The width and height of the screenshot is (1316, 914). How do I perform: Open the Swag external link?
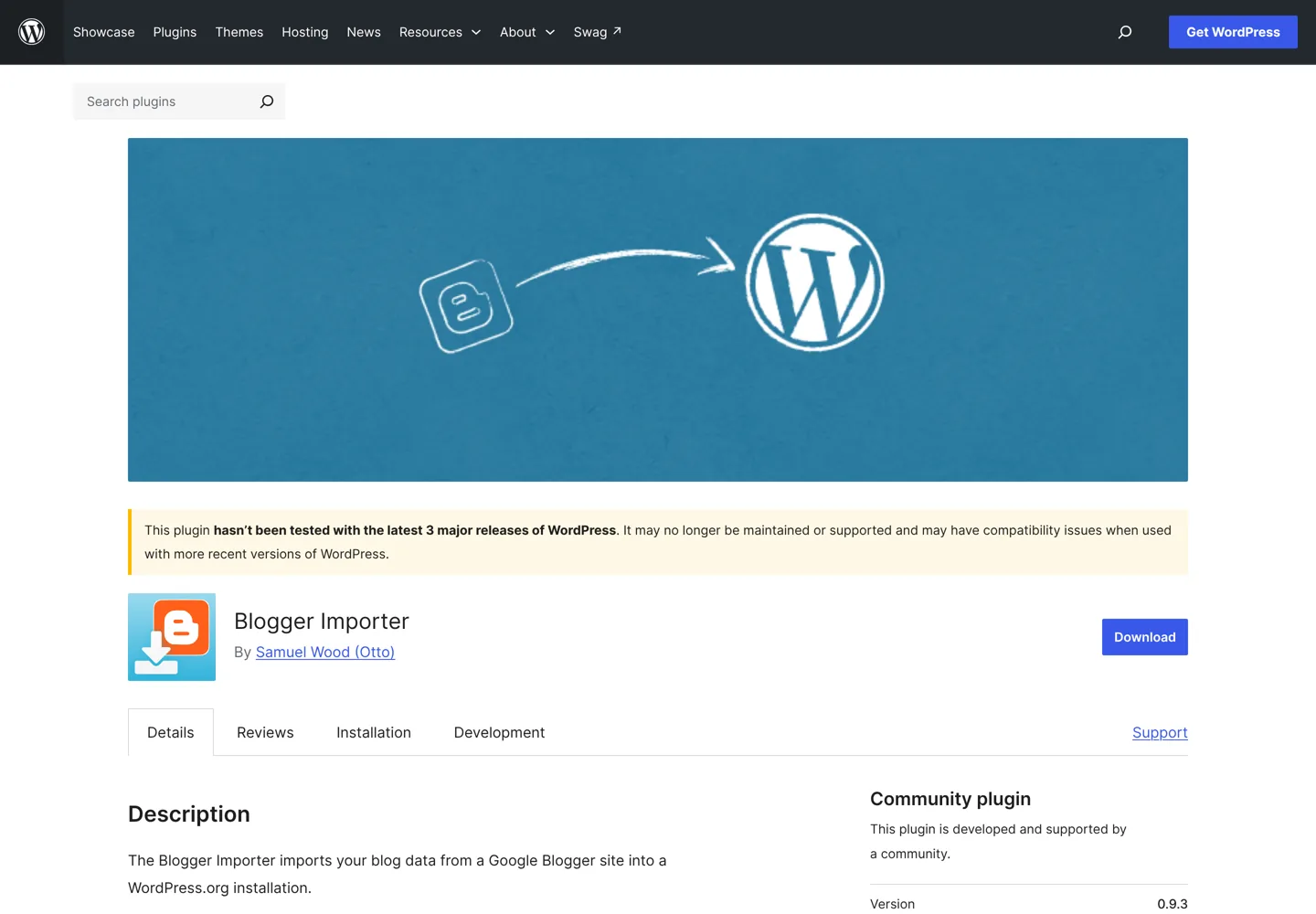[x=598, y=32]
